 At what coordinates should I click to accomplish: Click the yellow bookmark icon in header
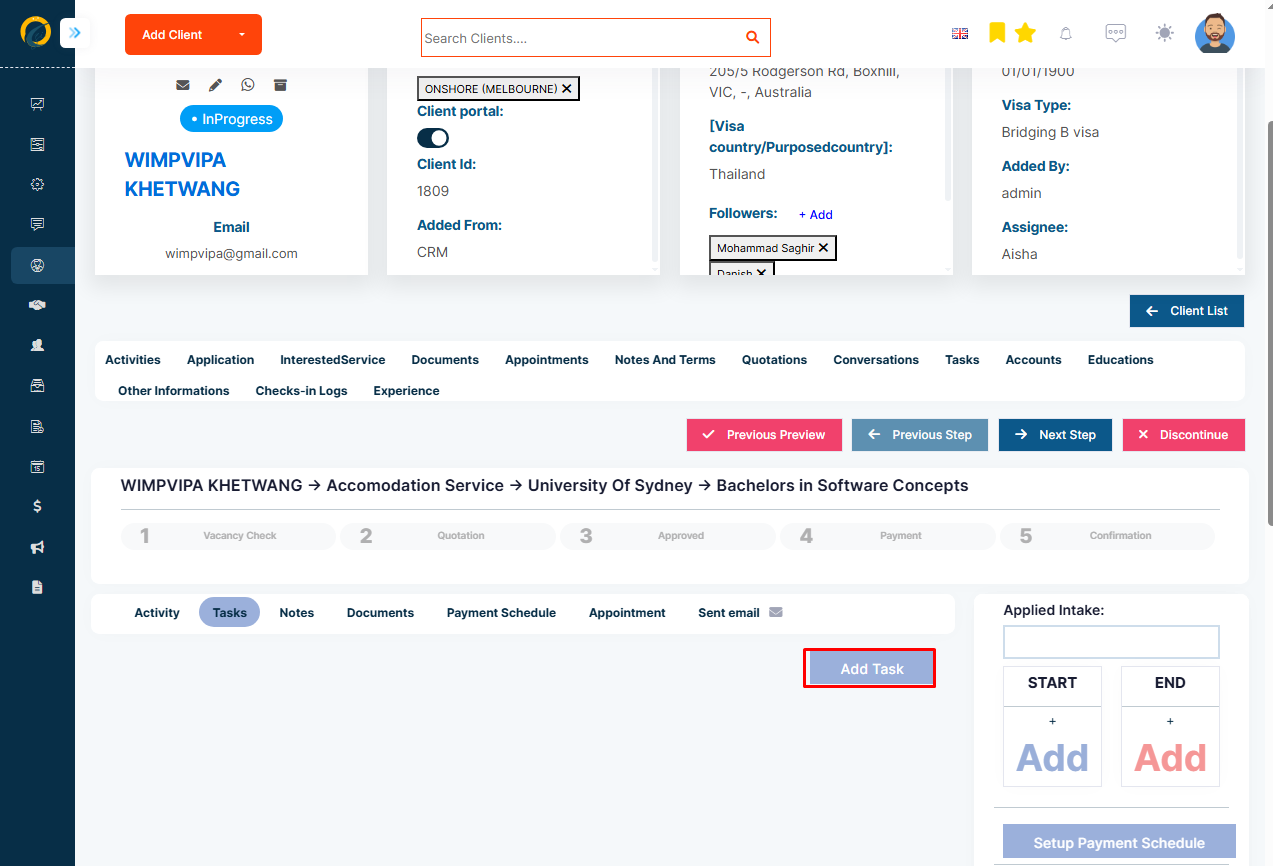pos(997,33)
